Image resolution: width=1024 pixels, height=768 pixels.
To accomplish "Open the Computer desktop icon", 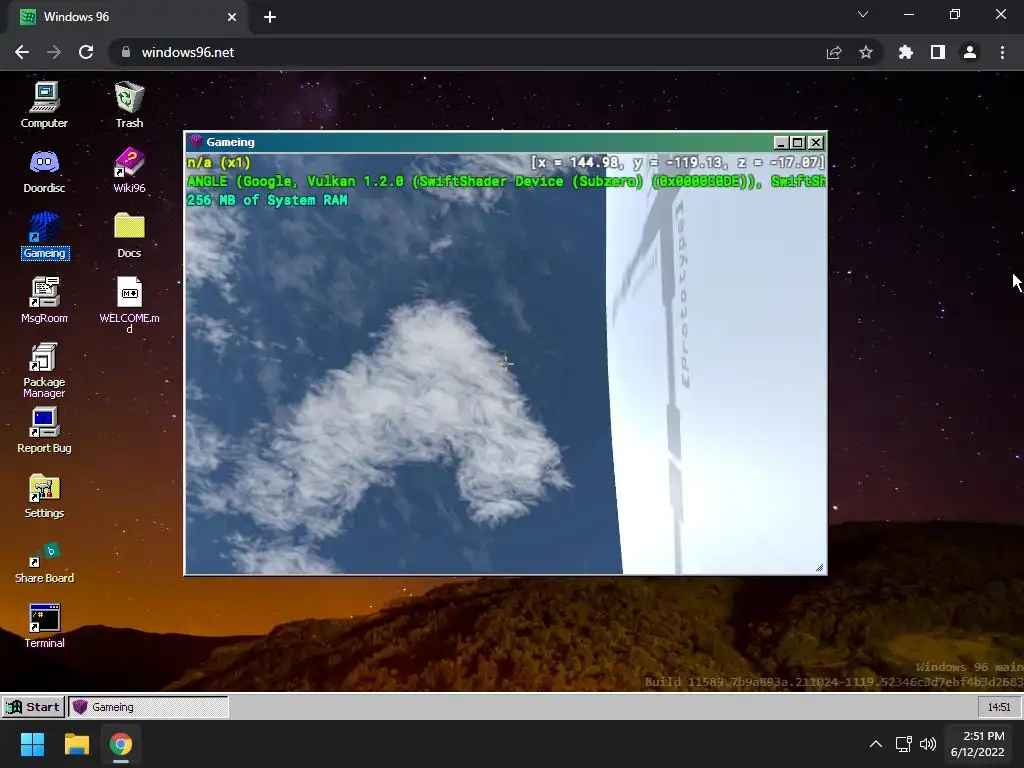I will click(44, 104).
